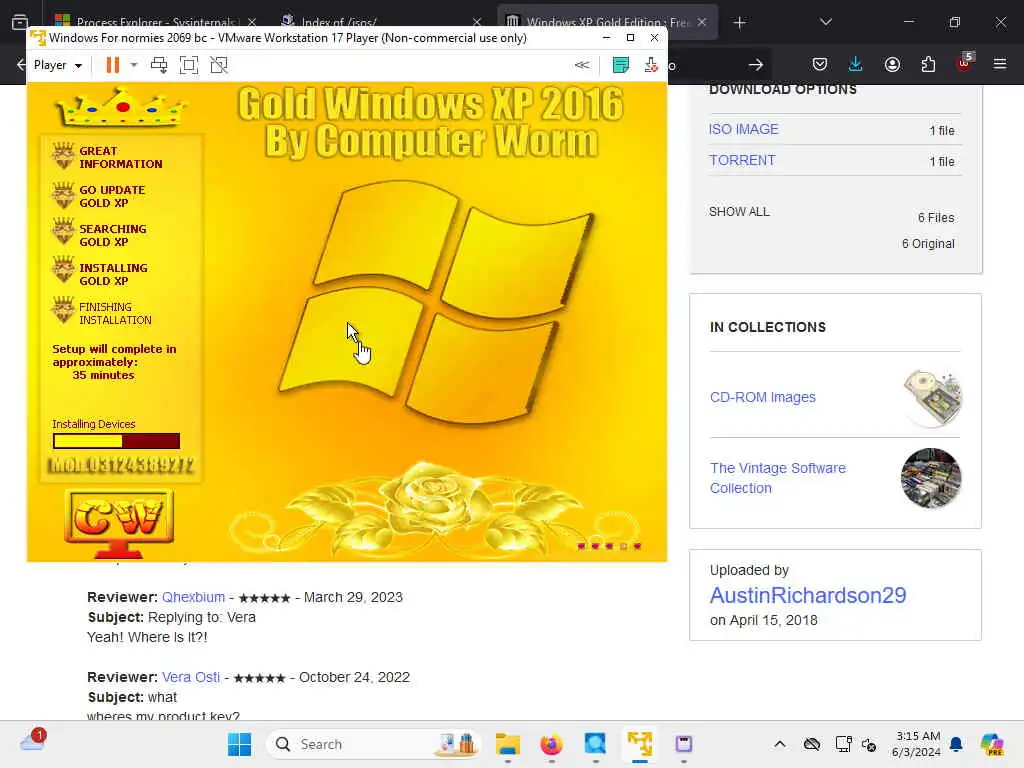Image resolution: width=1024 pixels, height=768 pixels.
Task: Open the notification bell
Action: coord(956,744)
